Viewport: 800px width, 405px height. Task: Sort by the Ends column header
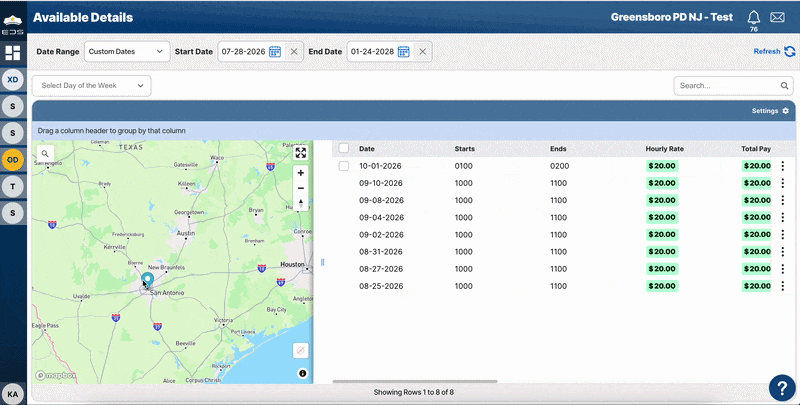558,149
